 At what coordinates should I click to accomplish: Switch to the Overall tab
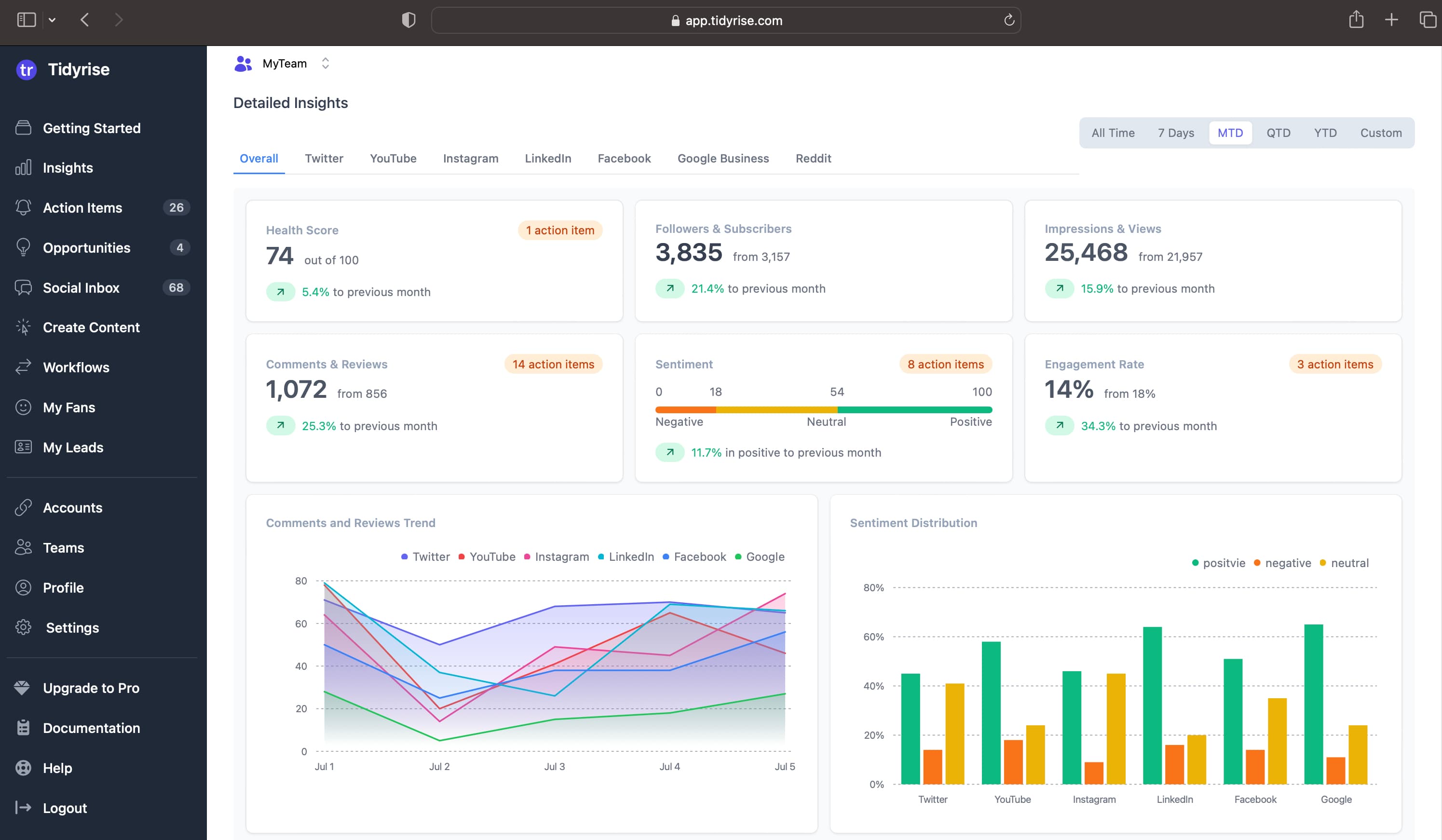[x=258, y=159]
